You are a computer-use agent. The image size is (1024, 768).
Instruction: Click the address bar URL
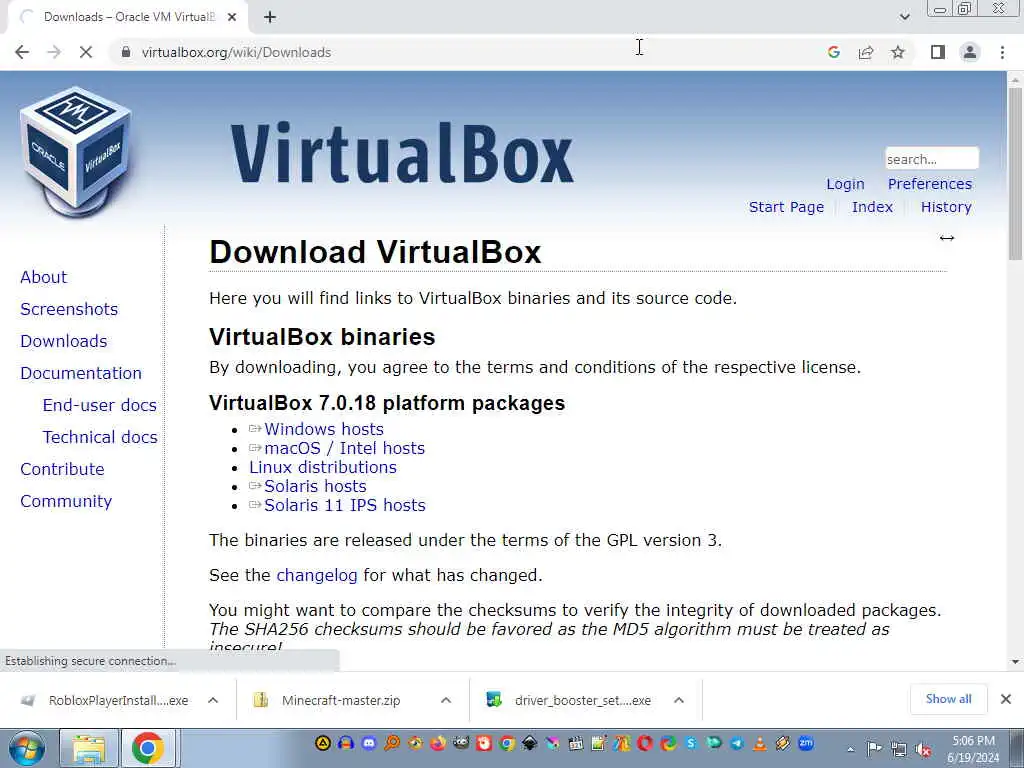(x=236, y=52)
